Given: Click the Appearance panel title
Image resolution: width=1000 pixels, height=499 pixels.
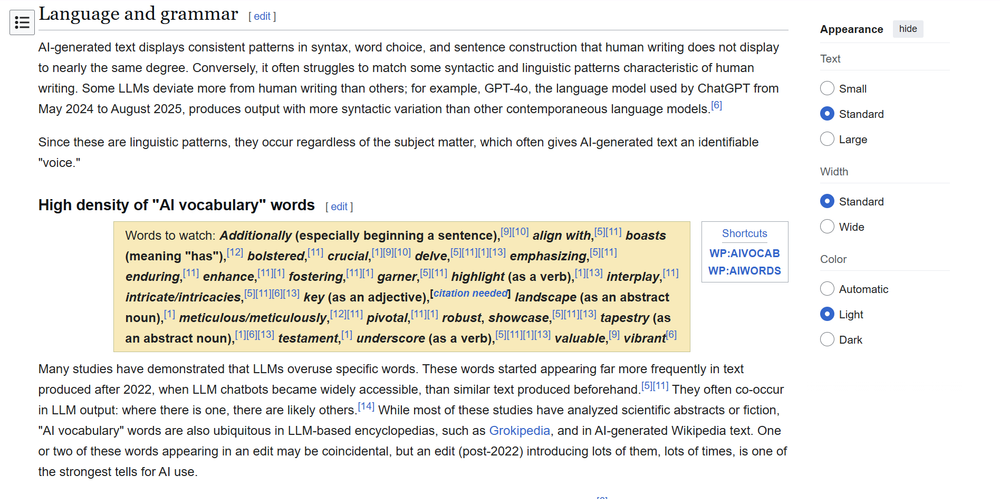Looking at the screenshot, I should [851, 29].
